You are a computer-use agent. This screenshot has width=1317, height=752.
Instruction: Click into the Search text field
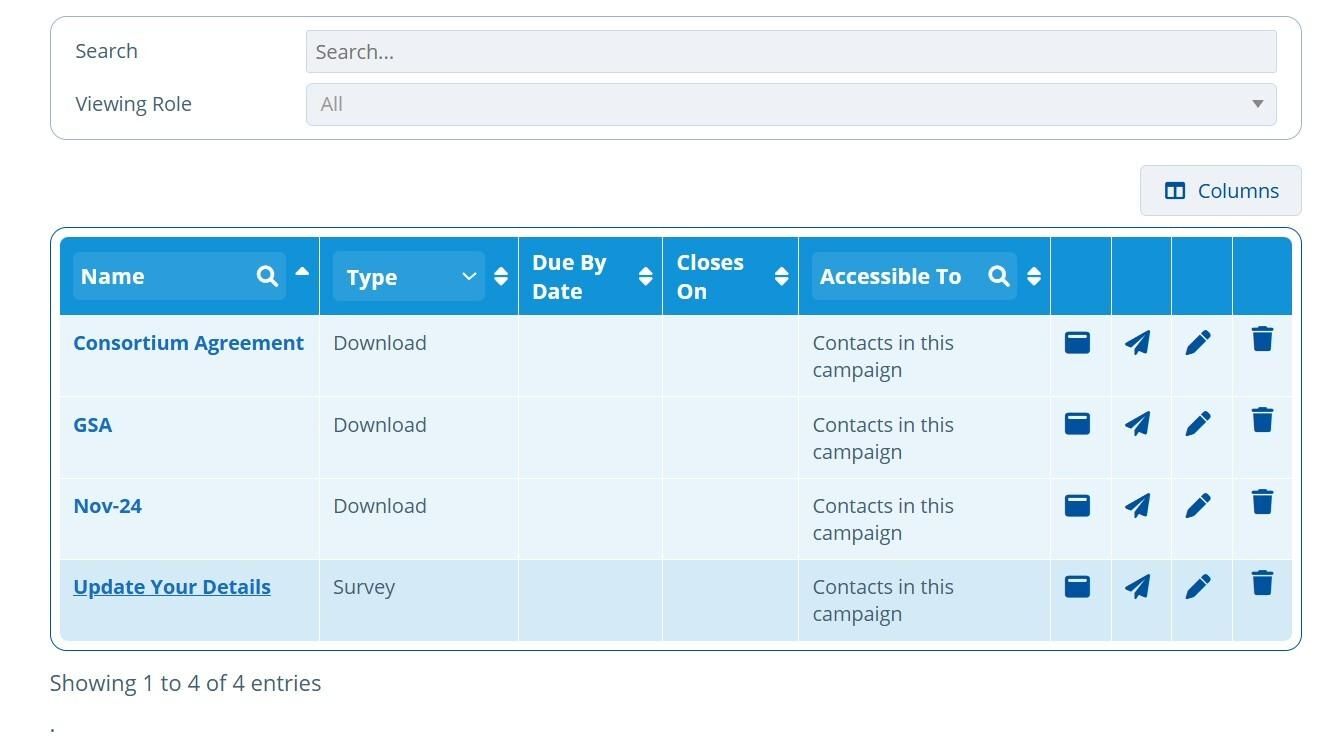coord(790,52)
